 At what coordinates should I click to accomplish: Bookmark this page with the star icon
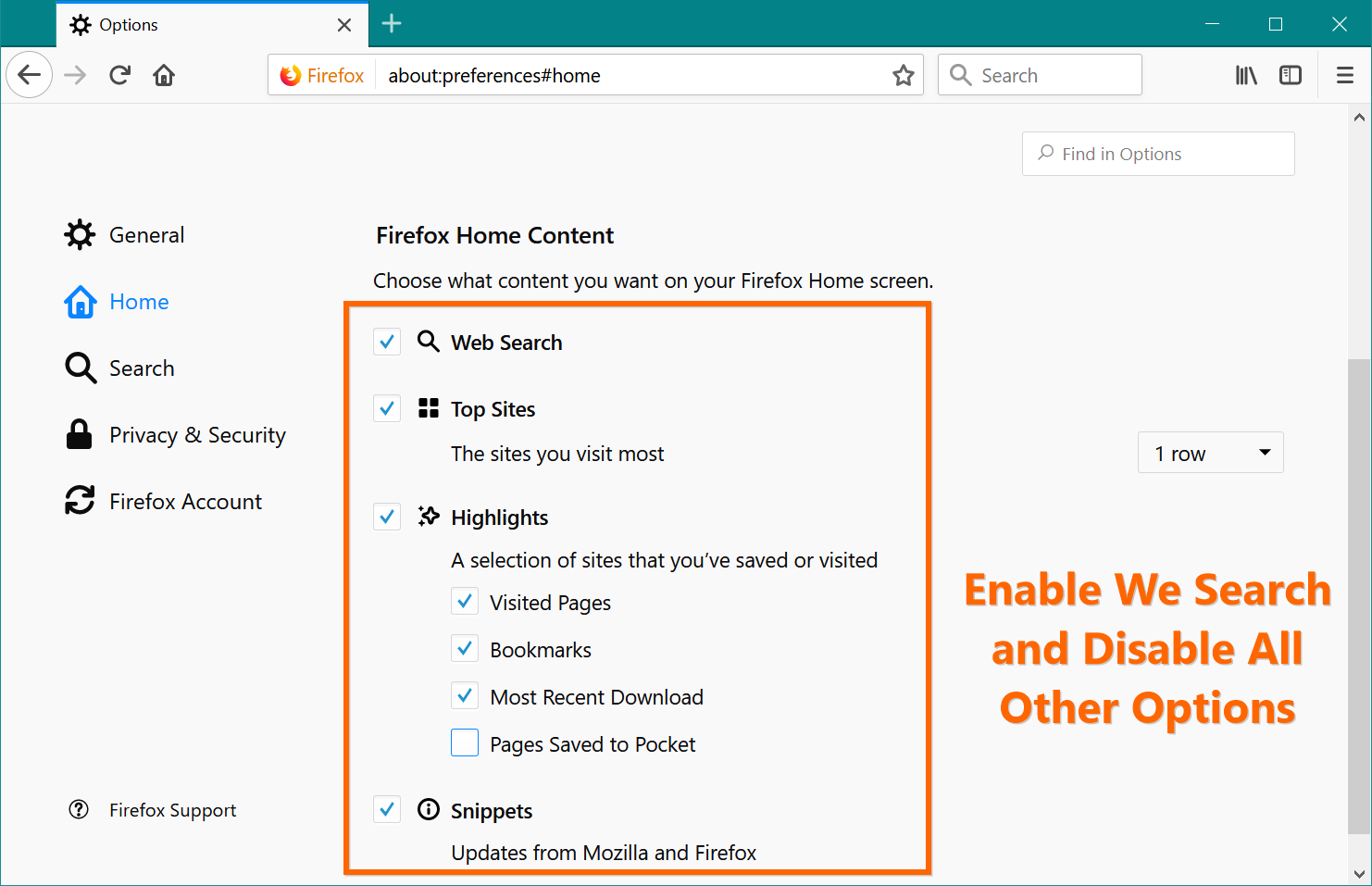click(903, 75)
